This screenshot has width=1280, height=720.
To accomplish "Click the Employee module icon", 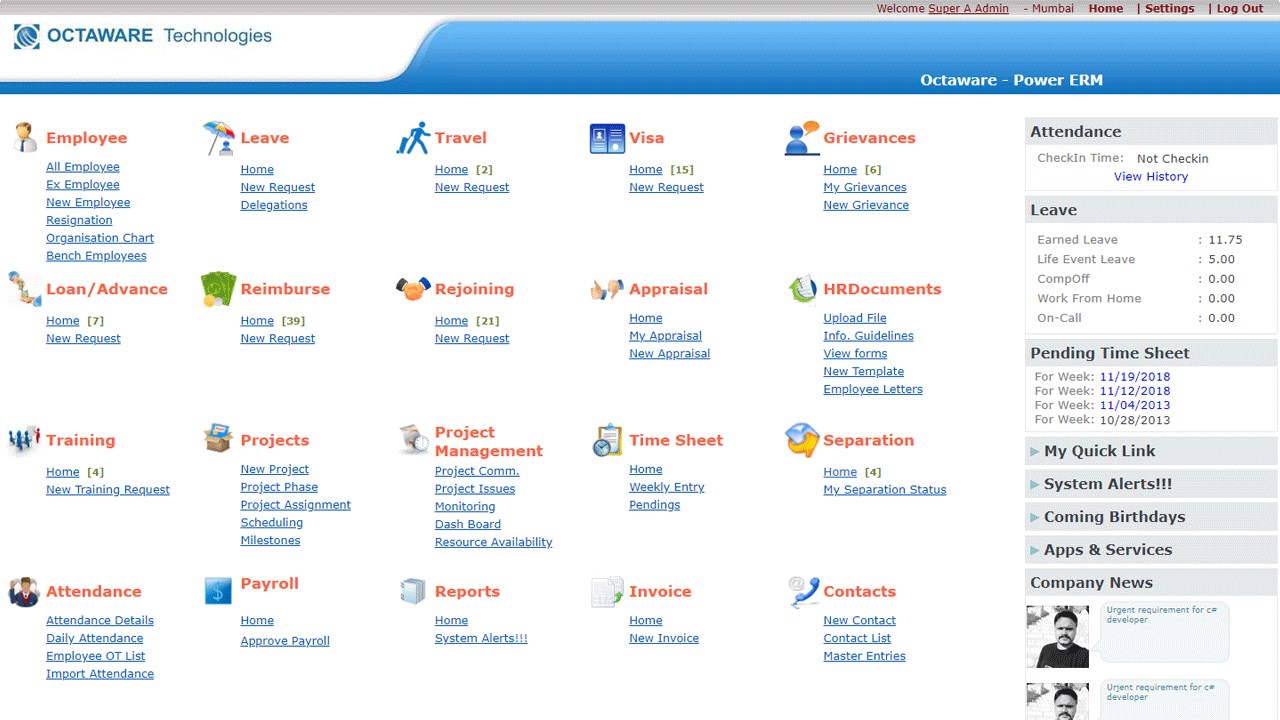I will tap(25, 137).
